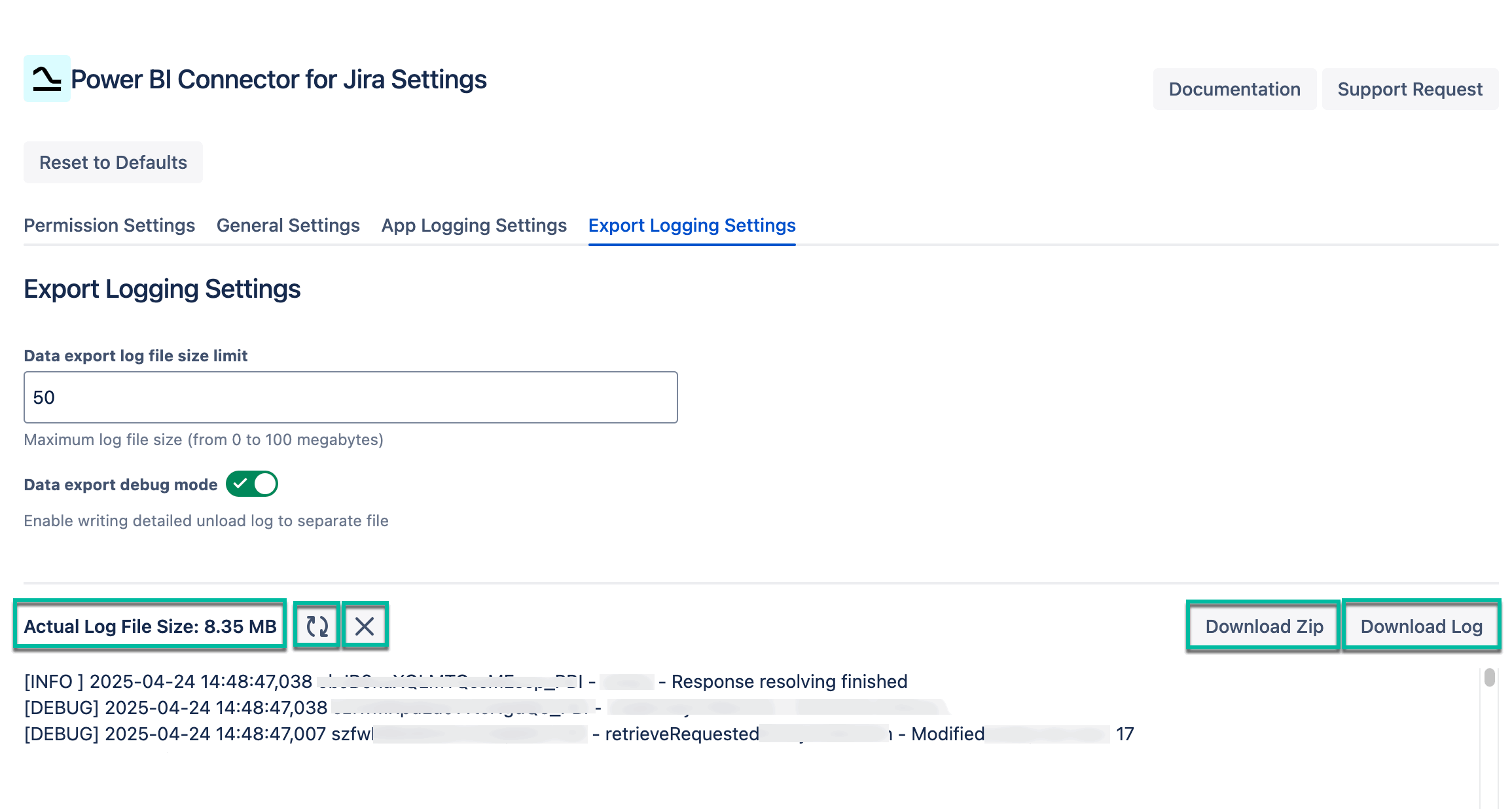Click the Data export debug mode label
The image size is (1512, 809).
point(120,485)
